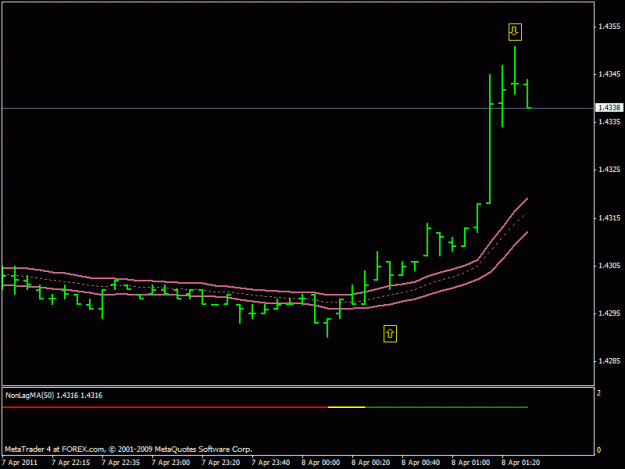This screenshot has width=625, height=469.
Task: Click the 7 Apr 22:15 time label
Action: click(71, 463)
